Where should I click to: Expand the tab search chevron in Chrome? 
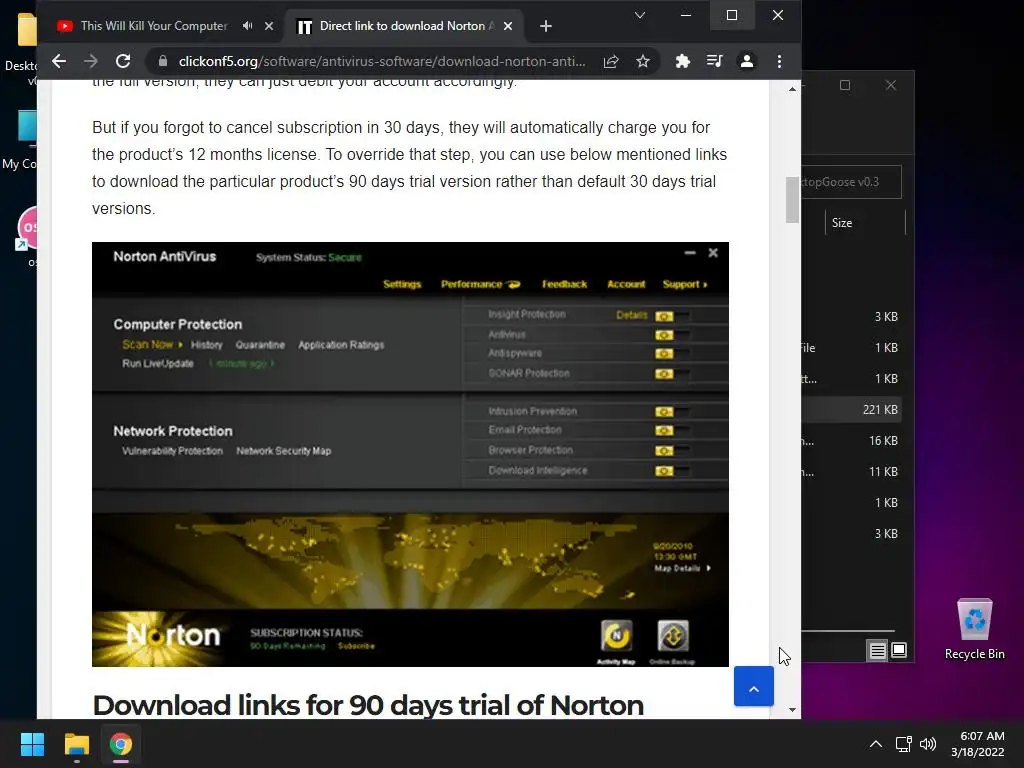(x=640, y=15)
